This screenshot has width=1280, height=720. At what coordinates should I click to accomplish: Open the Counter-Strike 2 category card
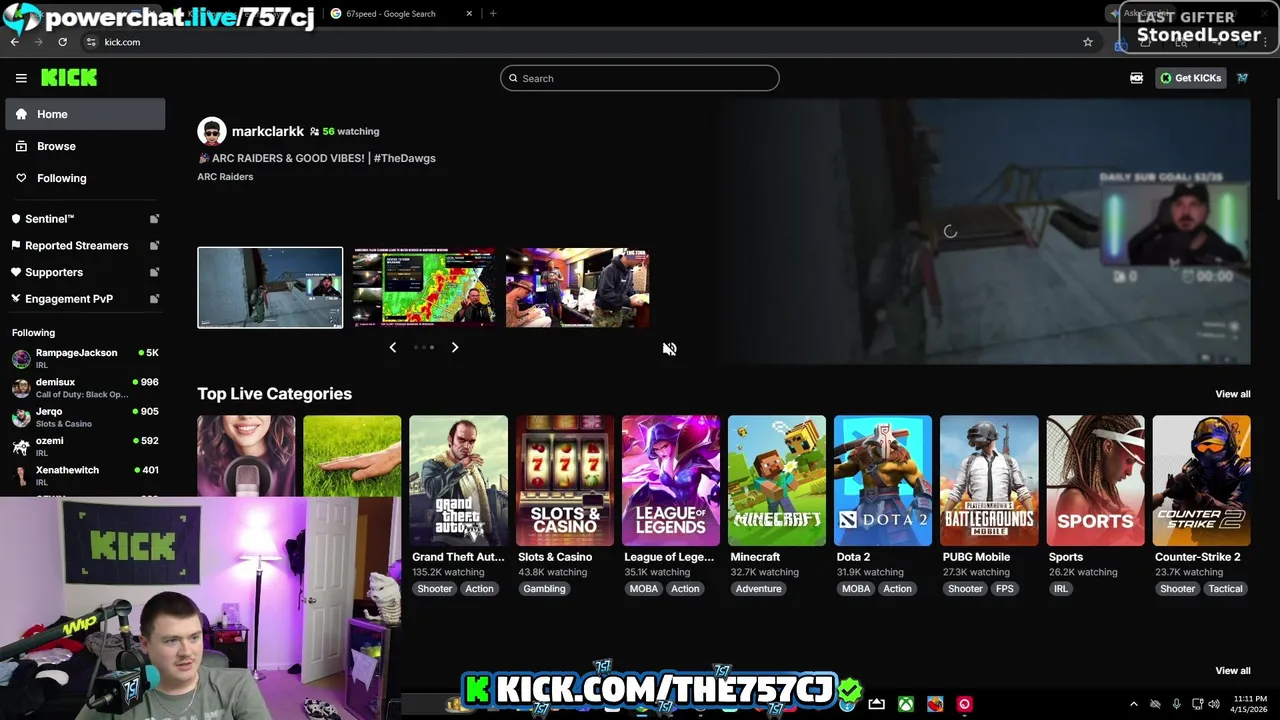coord(1201,481)
